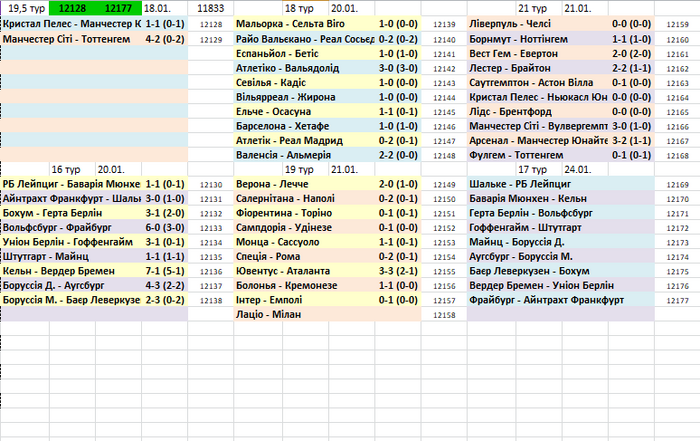Click the score '3-0 (3-0)' for Атлетіко
The height and width of the screenshot is (441, 700).
point(398,68)
